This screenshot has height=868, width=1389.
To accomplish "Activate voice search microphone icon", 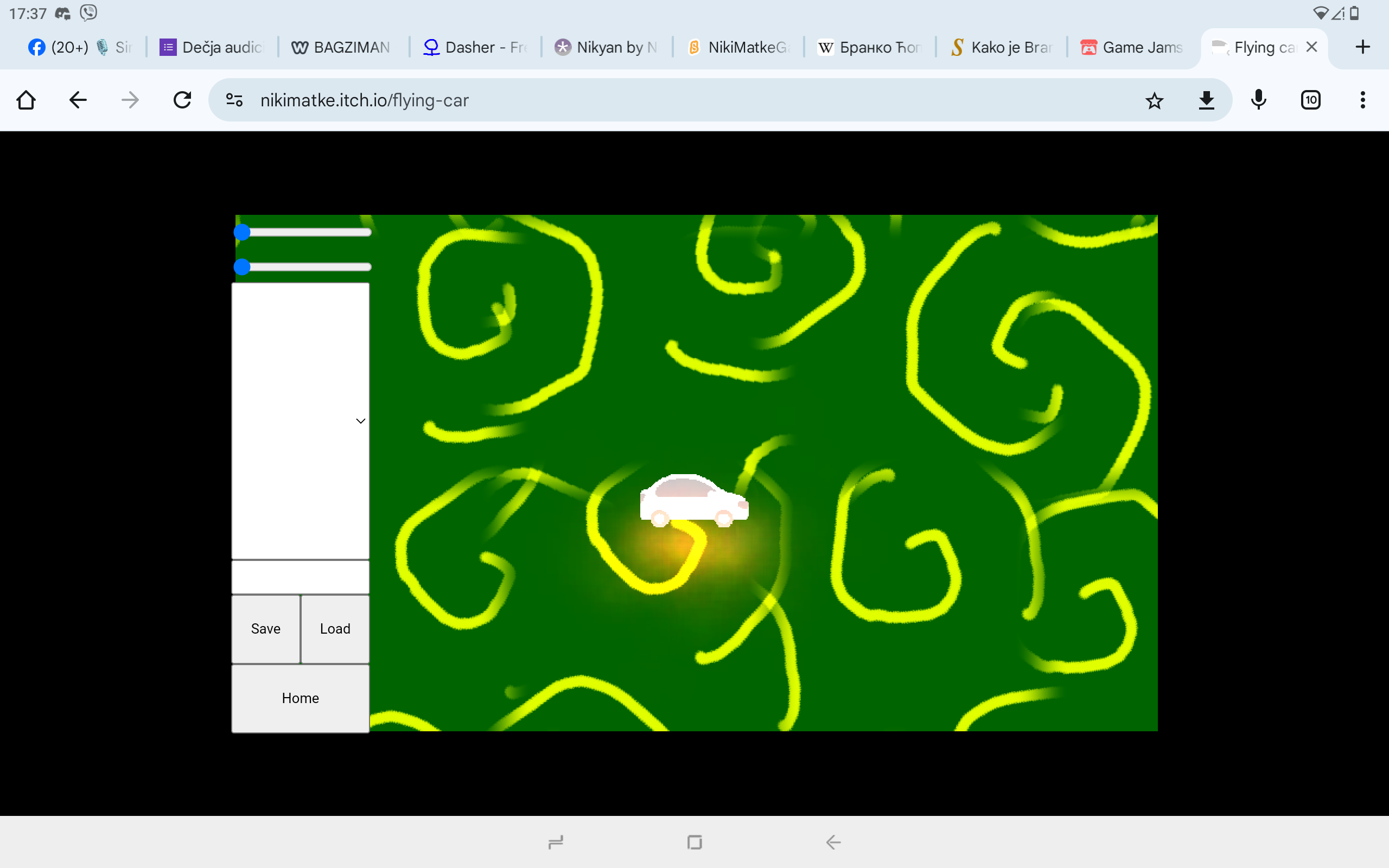I will (x=1258, y=100).
